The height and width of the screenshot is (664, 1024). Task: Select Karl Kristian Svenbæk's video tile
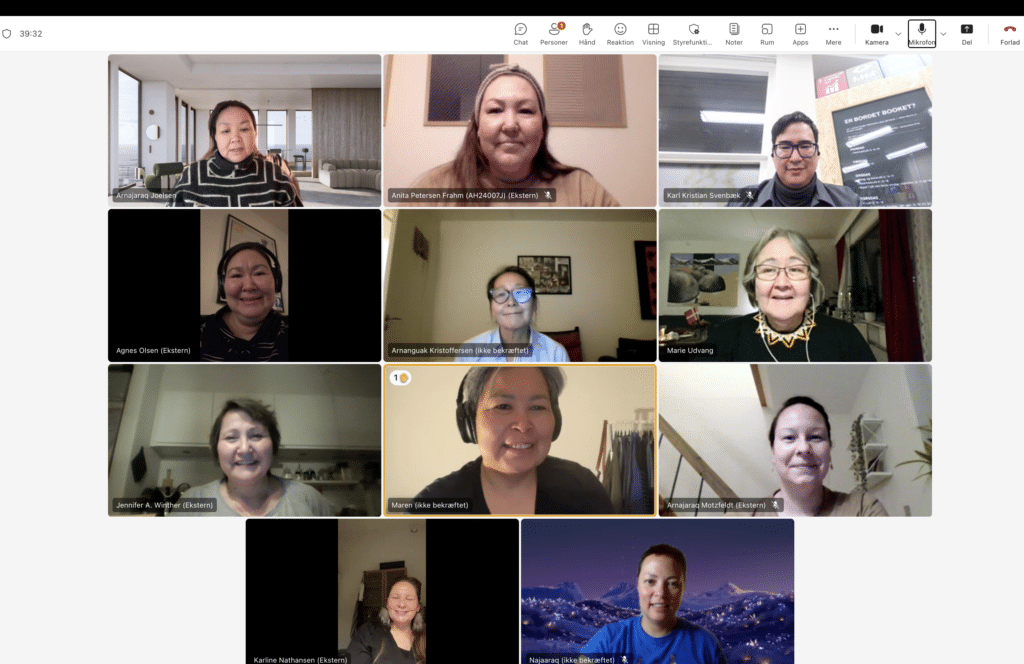[795, 130]
